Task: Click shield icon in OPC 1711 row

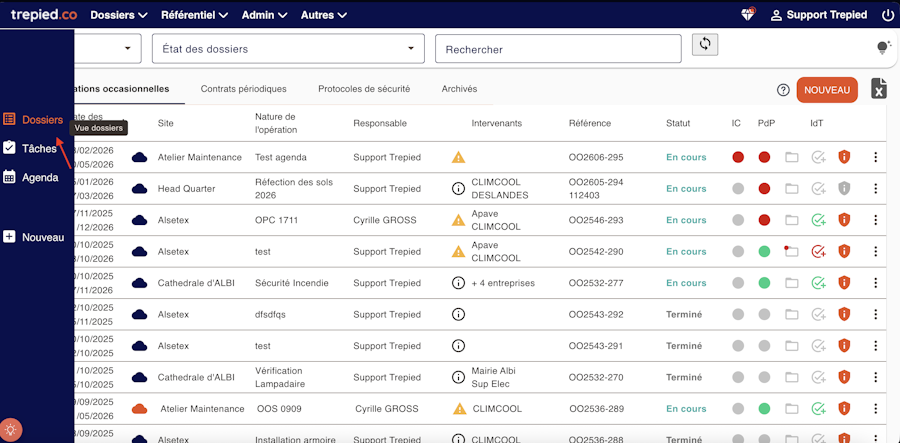Action: point(844,220)
